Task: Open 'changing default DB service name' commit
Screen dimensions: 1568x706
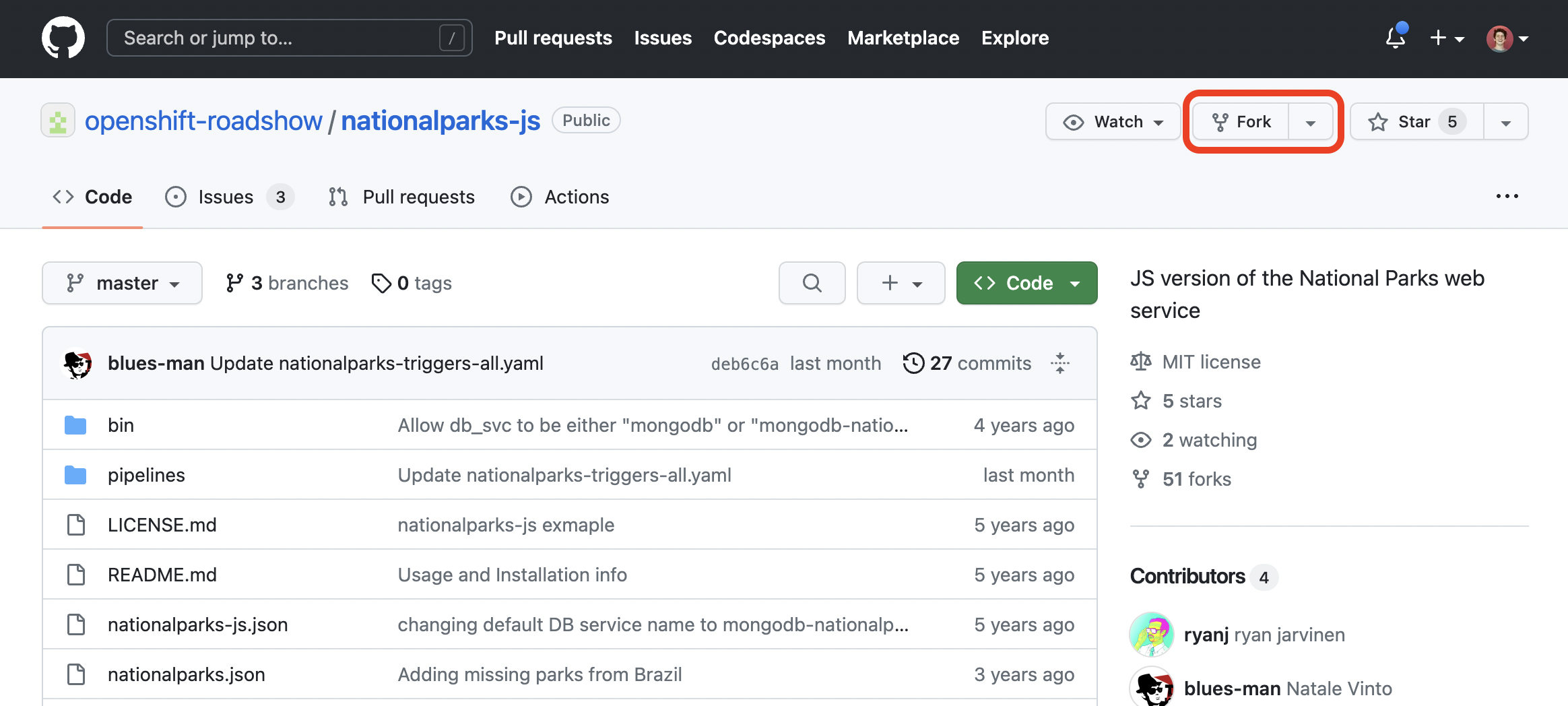Action: 653,624
